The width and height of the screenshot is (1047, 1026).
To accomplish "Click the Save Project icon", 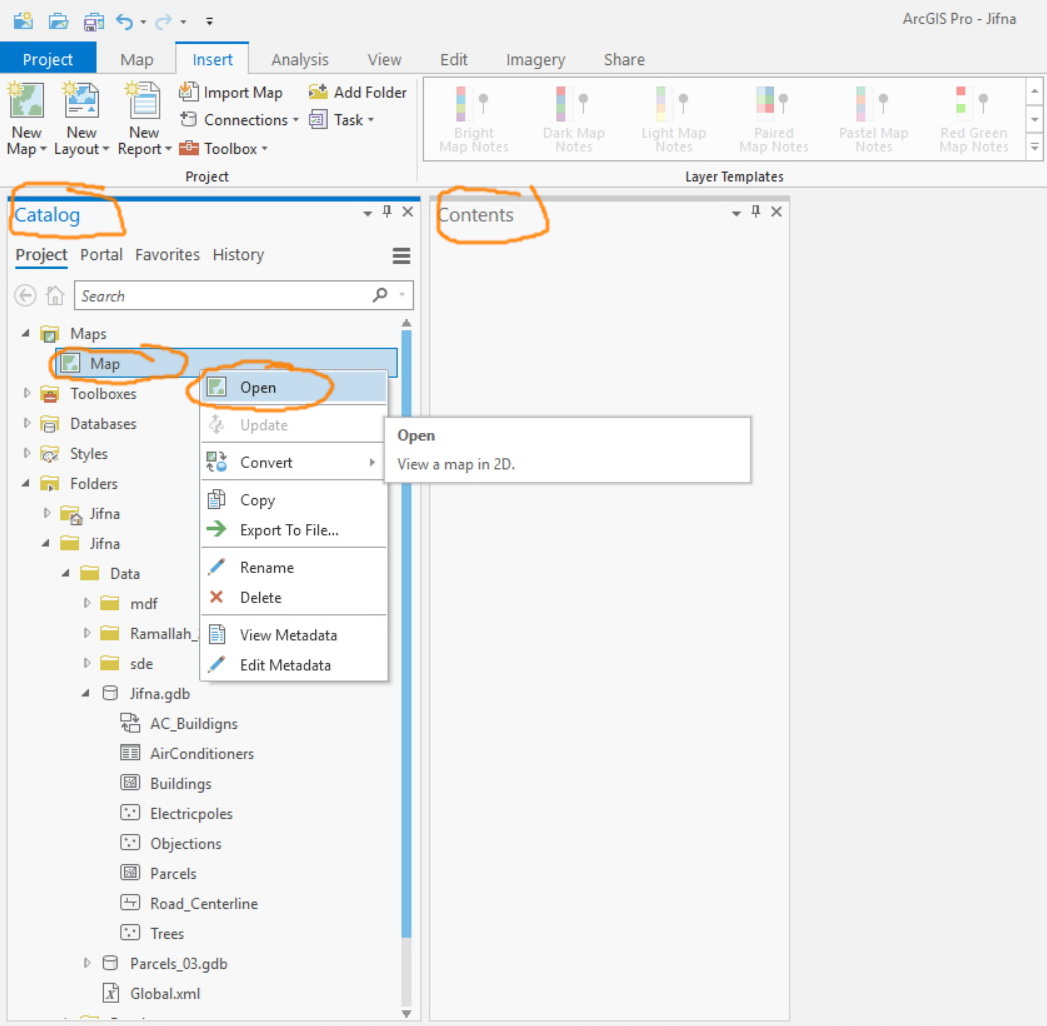I will [x=93, y=22].
